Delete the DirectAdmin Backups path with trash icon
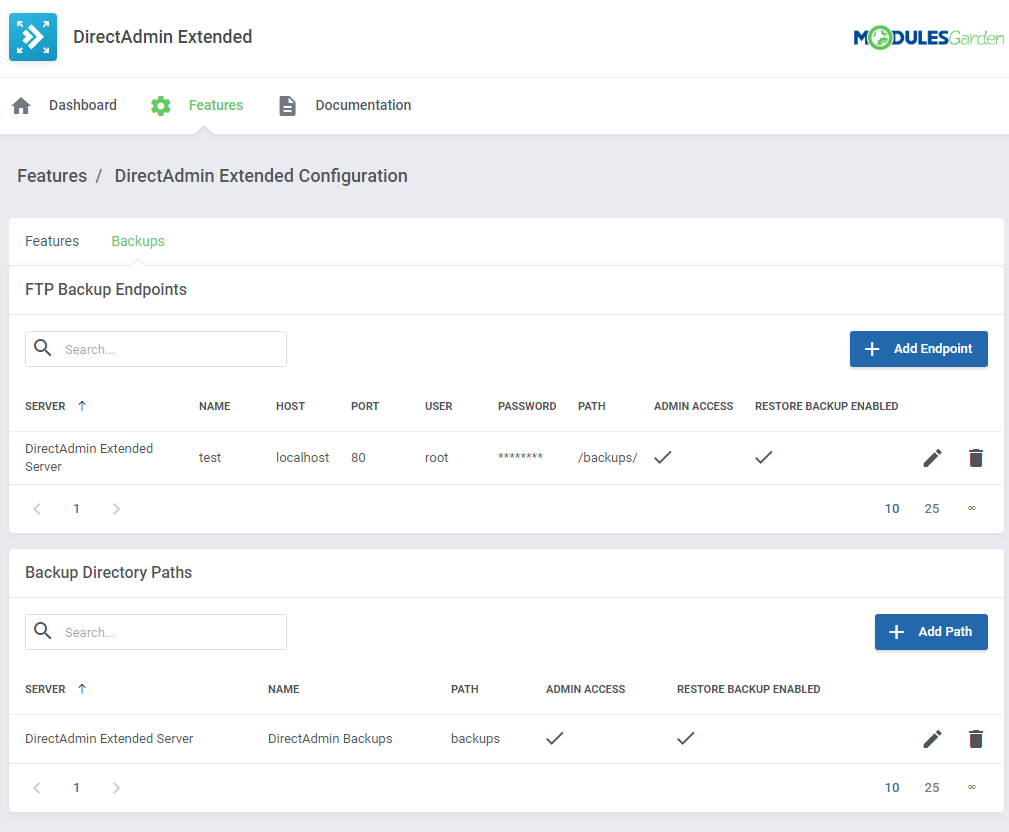Image resolution: width=1009 pixels, height=832 pixels. point(976,739)
